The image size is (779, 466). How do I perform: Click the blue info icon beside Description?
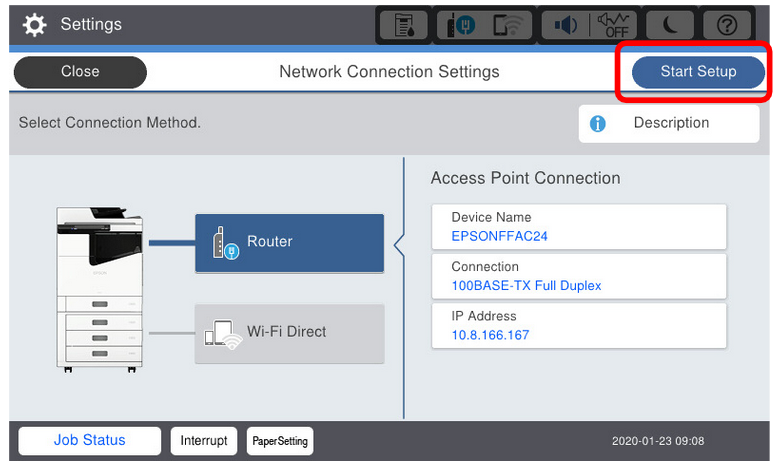598,123
